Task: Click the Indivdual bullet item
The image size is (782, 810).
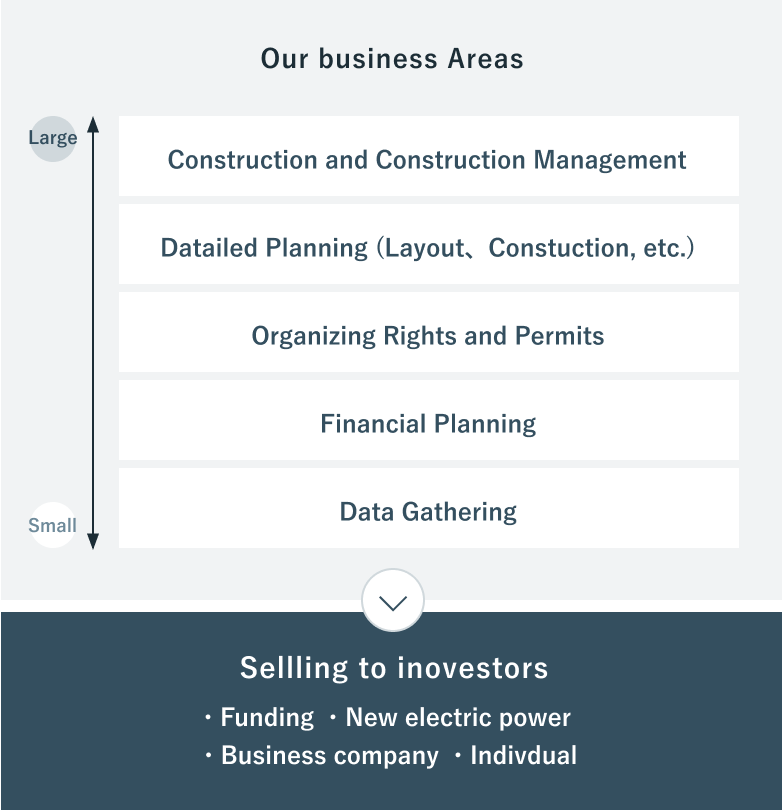Action: 515,755
